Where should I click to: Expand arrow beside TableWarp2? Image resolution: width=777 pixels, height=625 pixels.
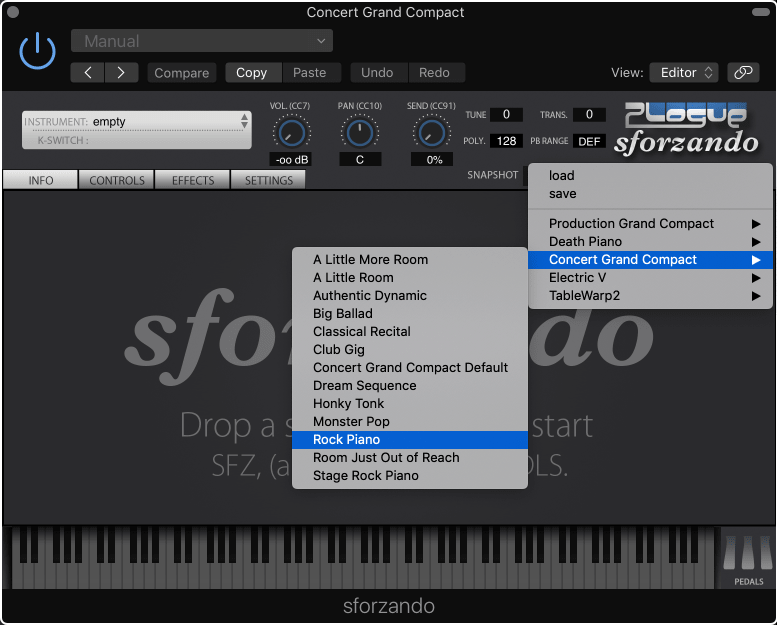[x=756, y=296]
